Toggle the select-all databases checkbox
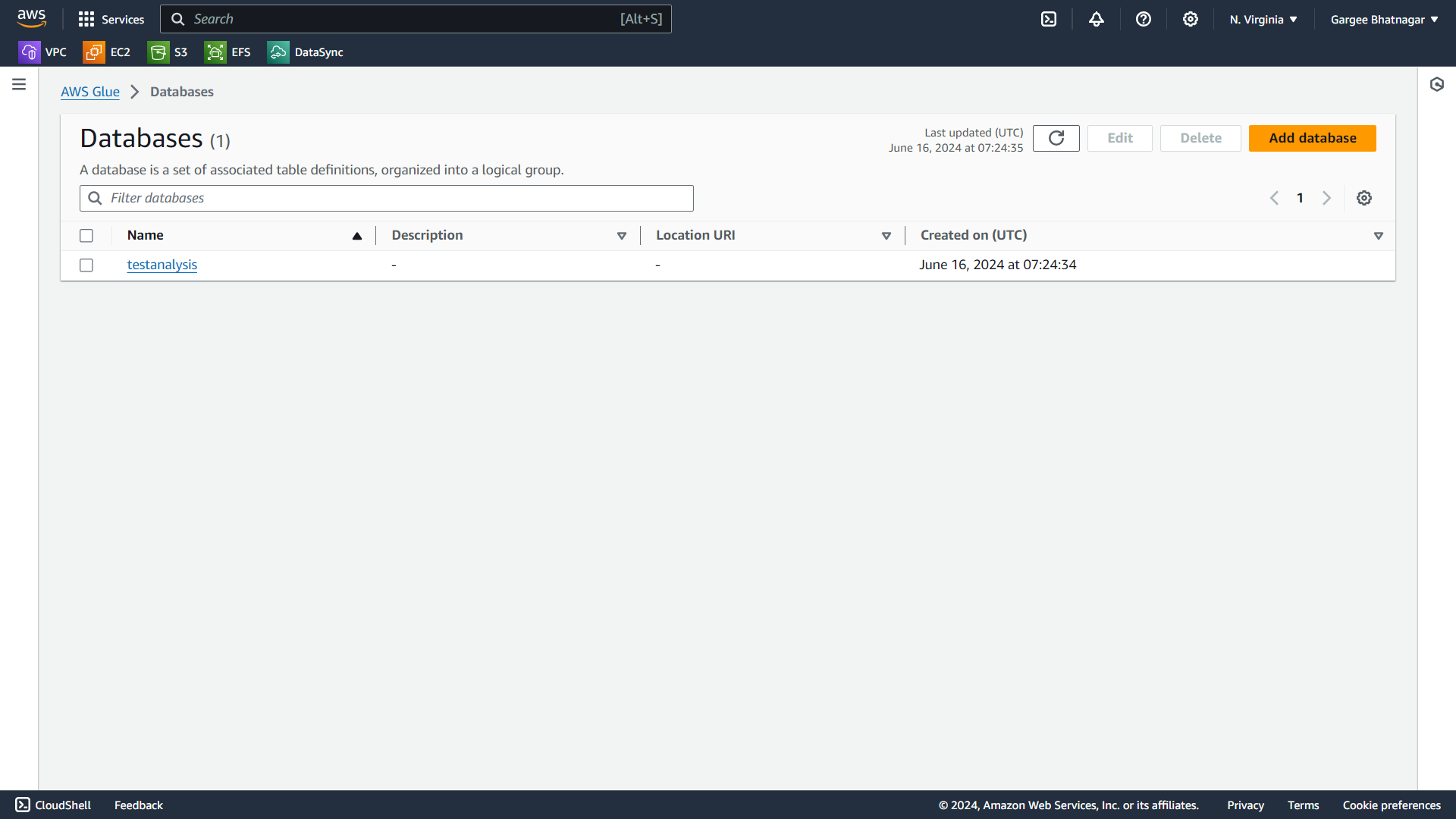Screen dimensions: 1456x819 [x=86, y=236]
